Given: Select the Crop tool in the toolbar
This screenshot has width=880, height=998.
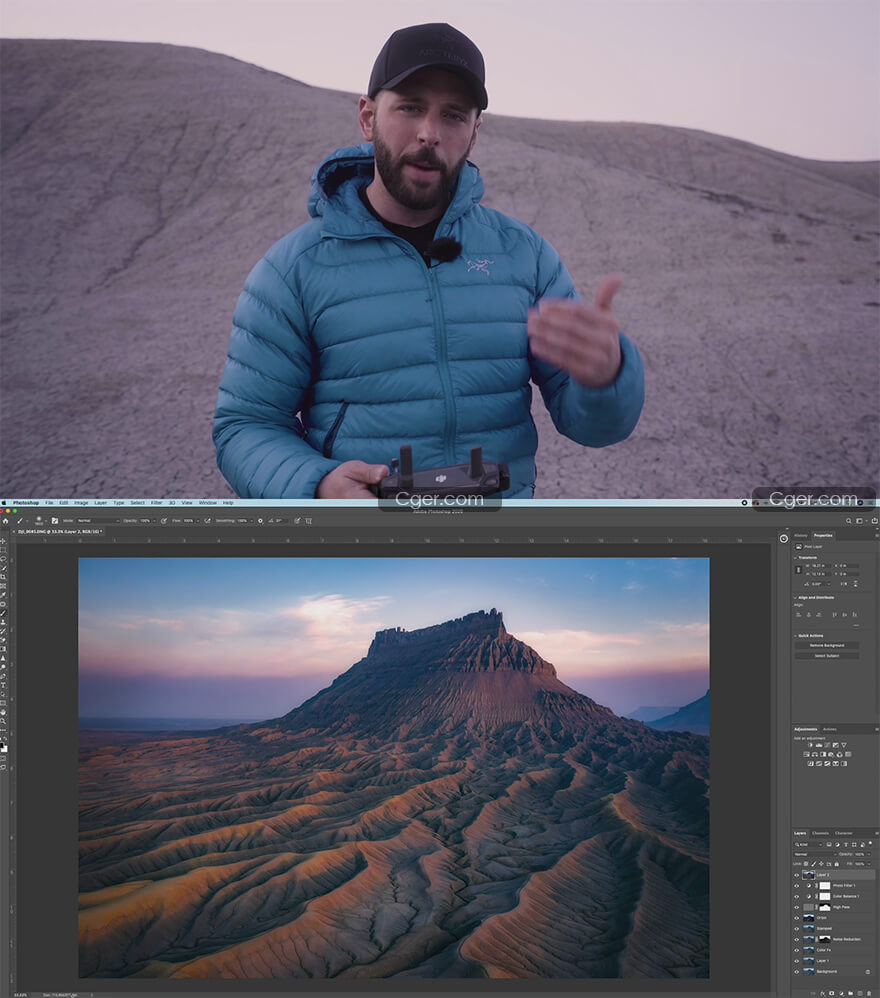Looking at the screenshot, I should [x=3, y=577].
